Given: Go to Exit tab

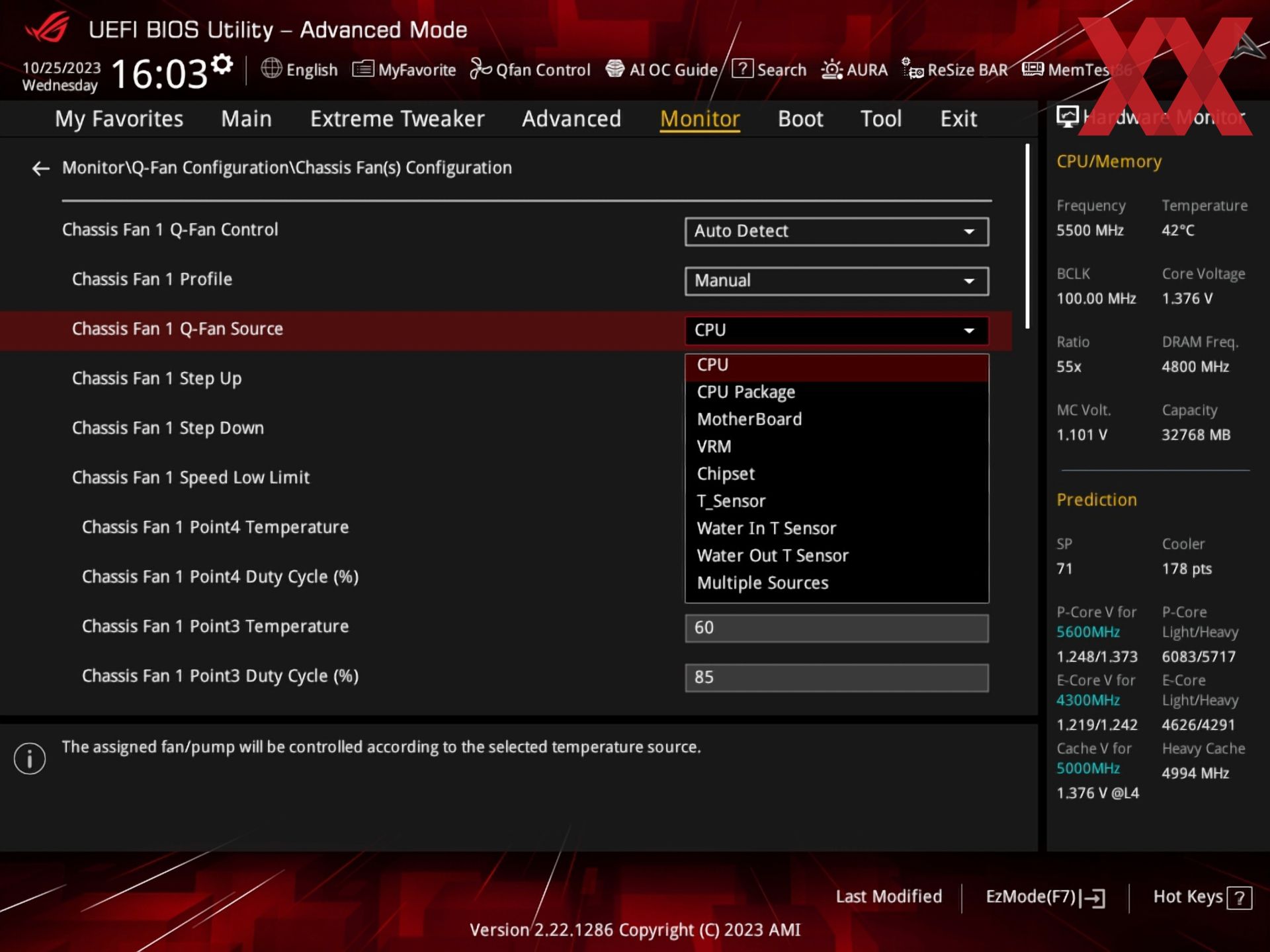Looking at the screenshot, I should (958, 119).
